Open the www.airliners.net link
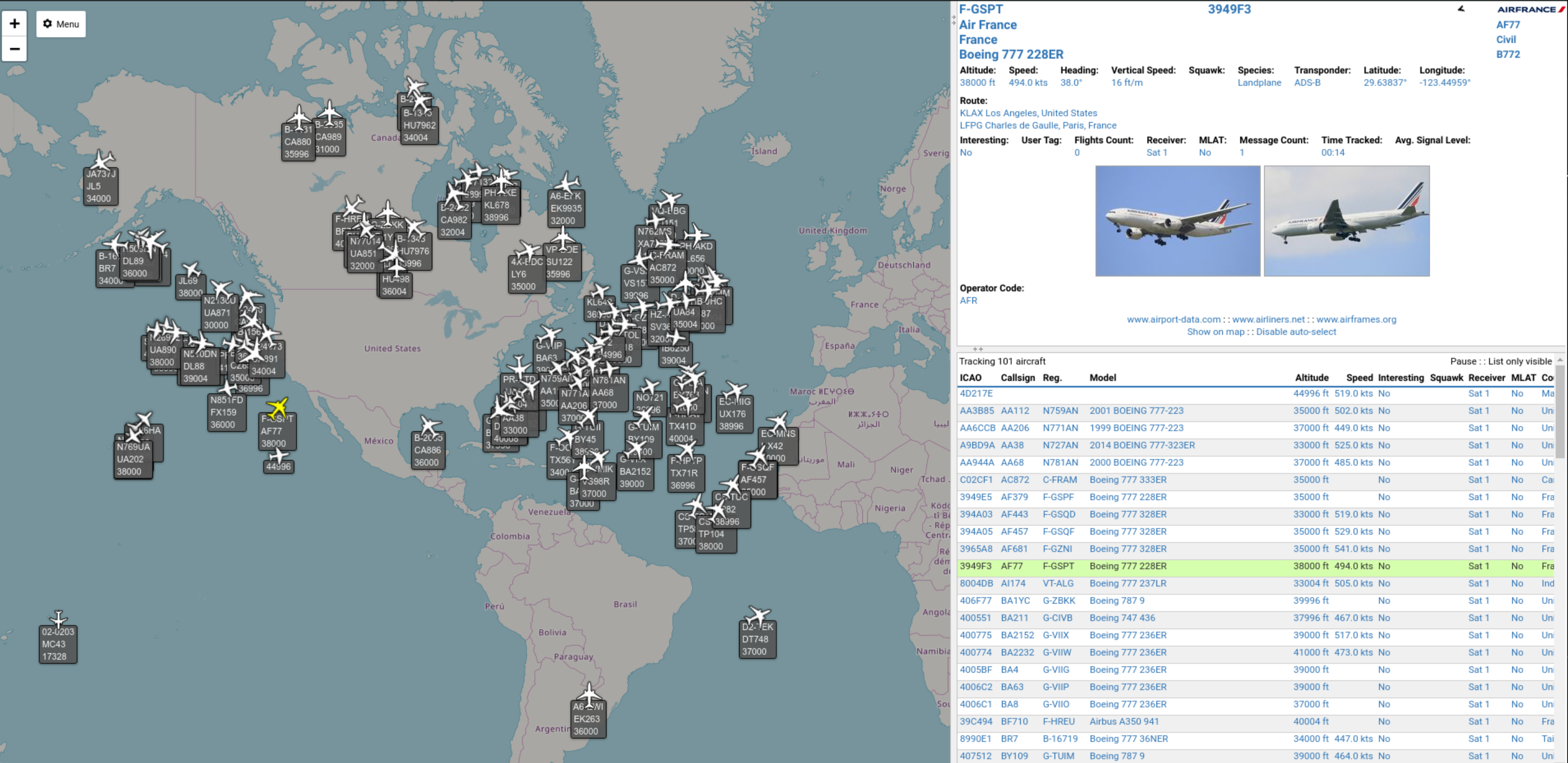Screen dimensions: 1568x763 1268,319
